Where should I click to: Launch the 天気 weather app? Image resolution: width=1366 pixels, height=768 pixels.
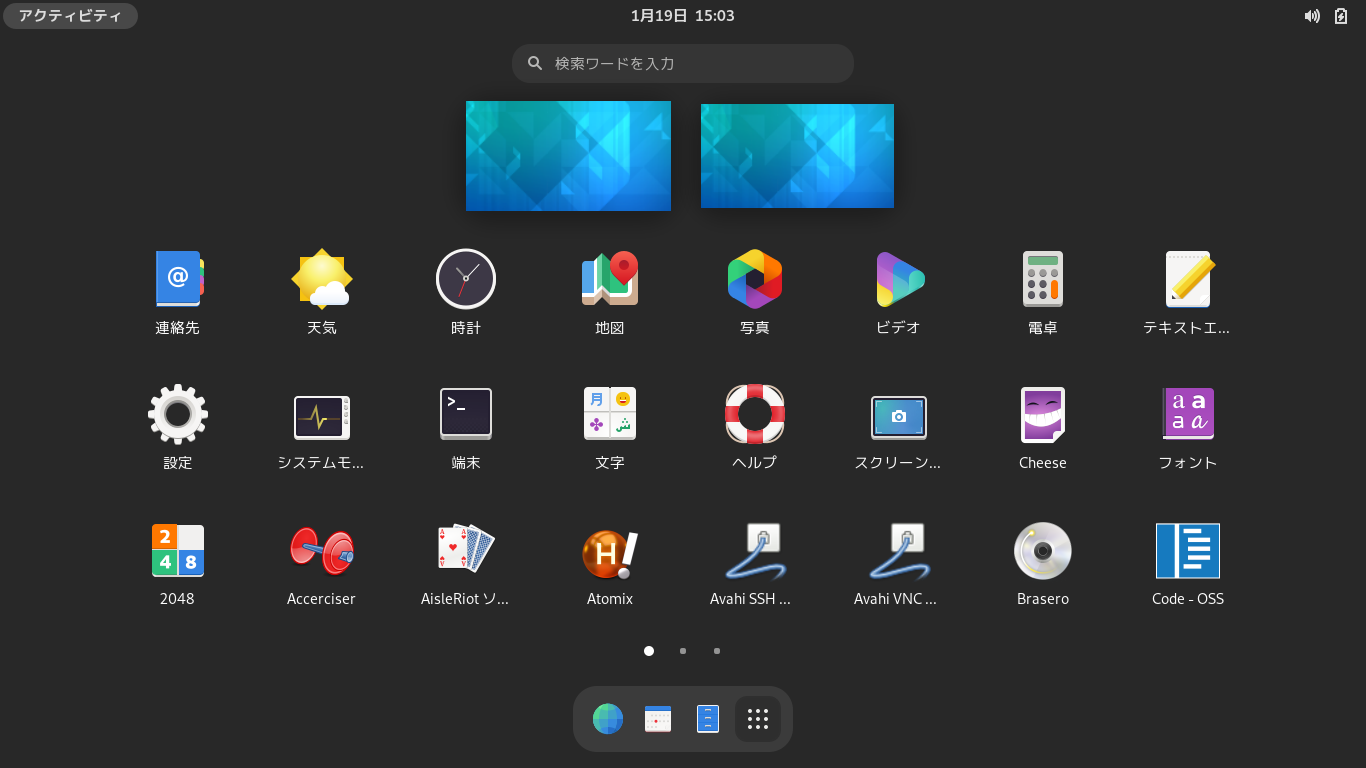pos(322,279)
